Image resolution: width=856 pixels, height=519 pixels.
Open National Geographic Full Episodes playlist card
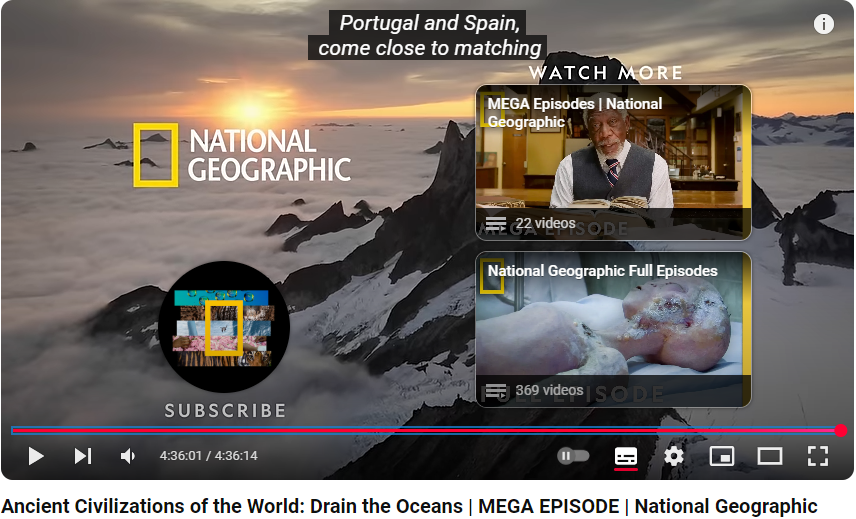(613, 329)
